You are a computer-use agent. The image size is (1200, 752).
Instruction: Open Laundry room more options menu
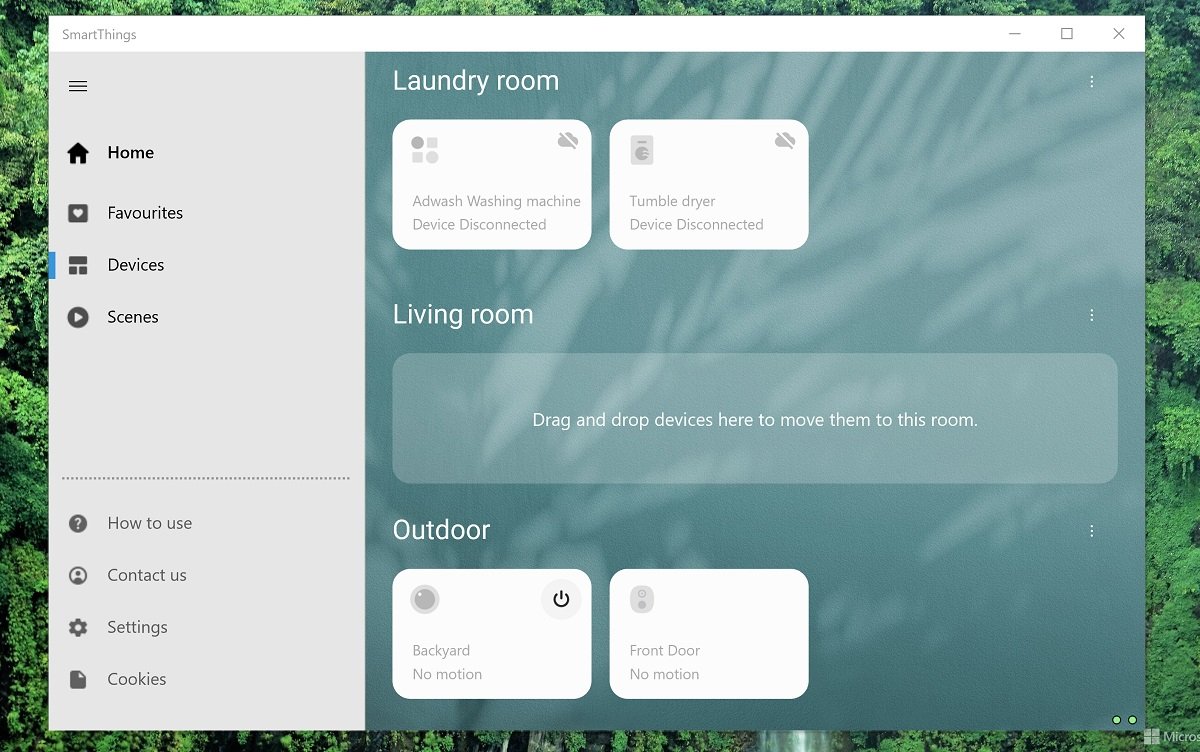tap(1092, 82)
